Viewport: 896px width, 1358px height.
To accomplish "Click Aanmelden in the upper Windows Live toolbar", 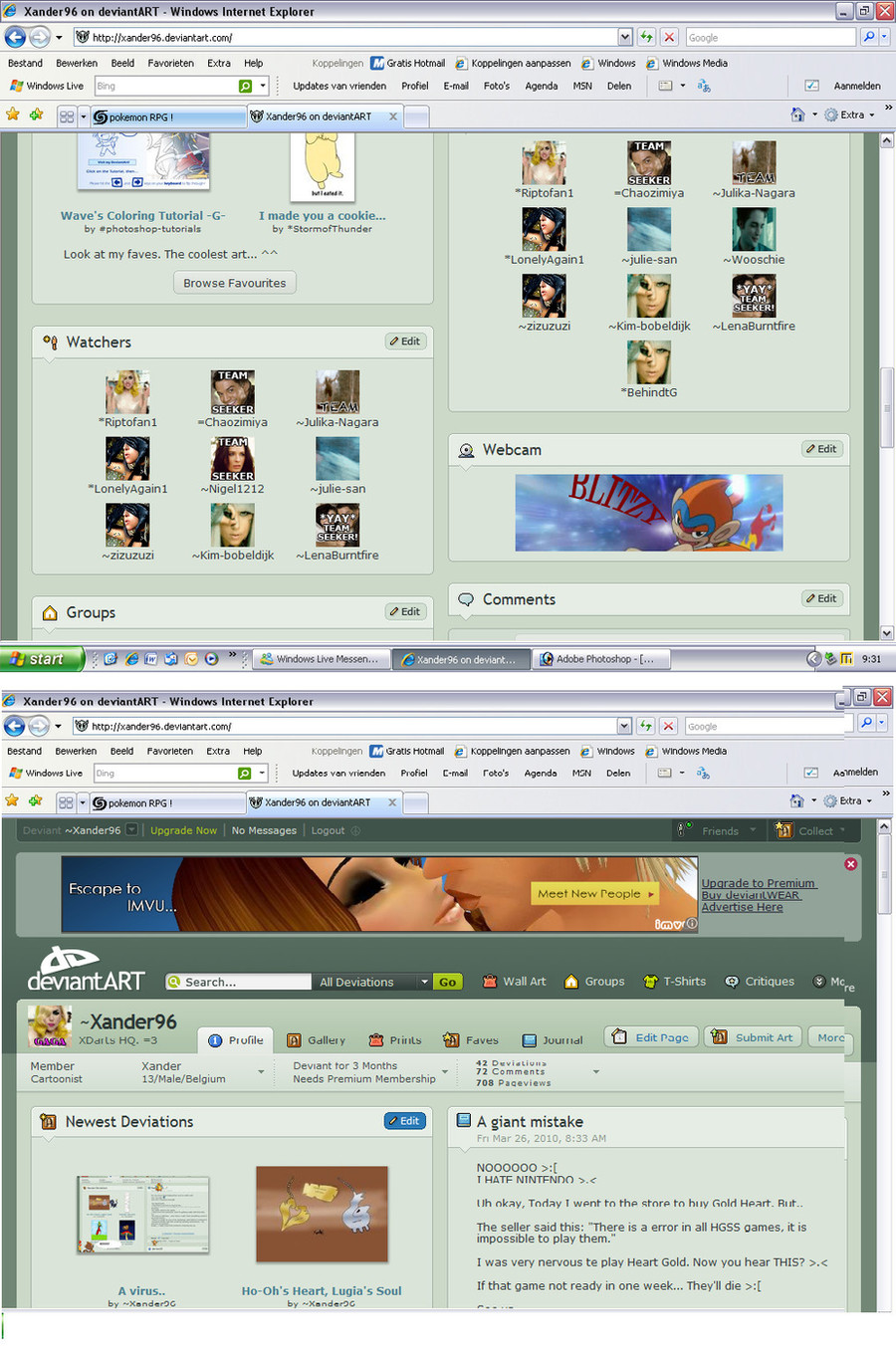I will (857, 86).
